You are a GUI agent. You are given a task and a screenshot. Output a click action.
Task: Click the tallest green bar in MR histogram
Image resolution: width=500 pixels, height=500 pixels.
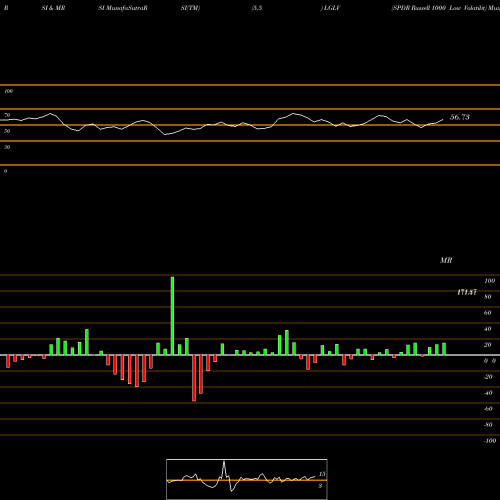(x=172, y=316)
